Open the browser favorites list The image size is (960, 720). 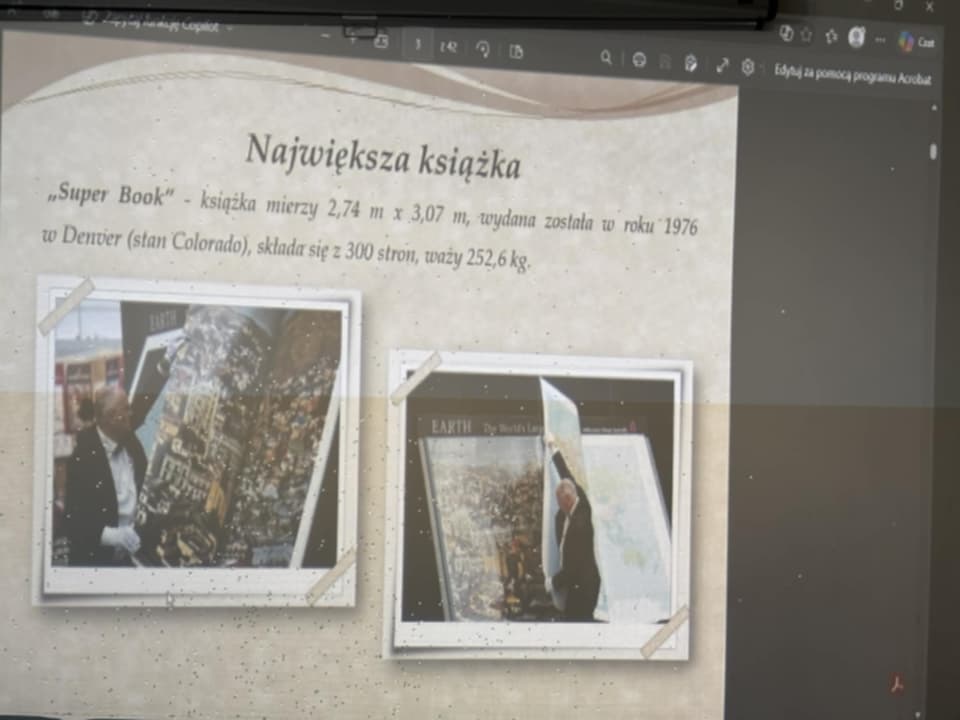click(831, 36)
